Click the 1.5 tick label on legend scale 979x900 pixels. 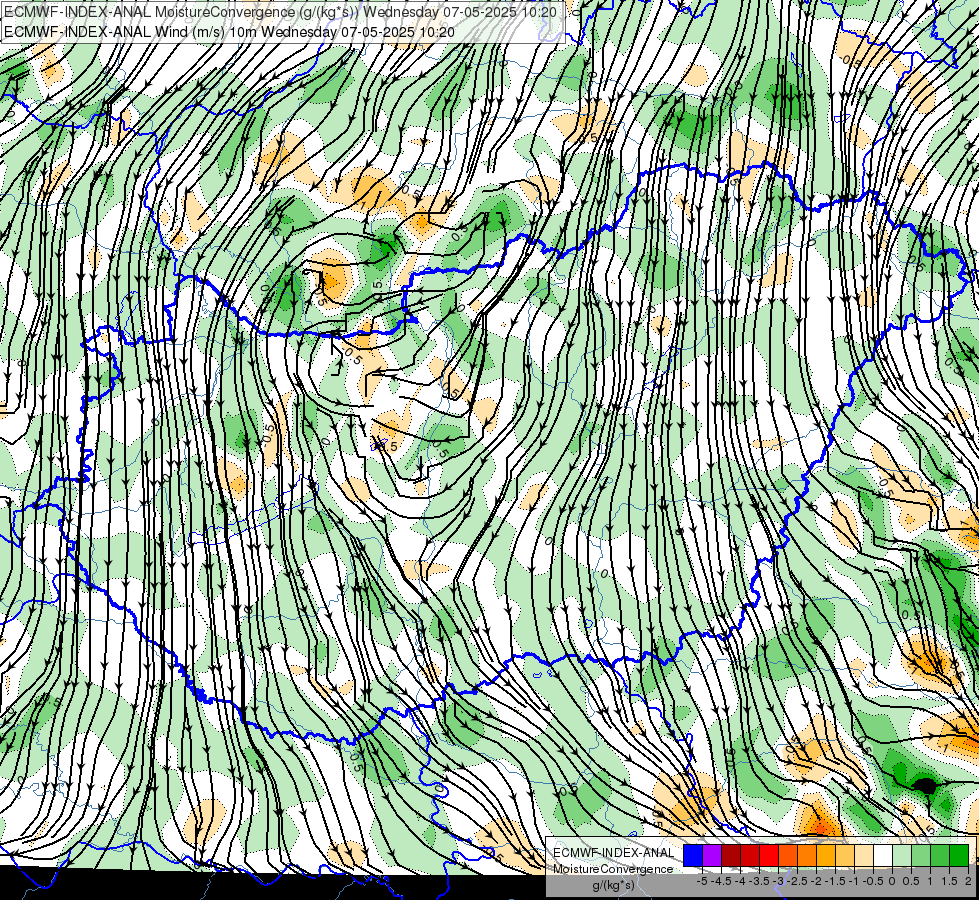(950, 881)
